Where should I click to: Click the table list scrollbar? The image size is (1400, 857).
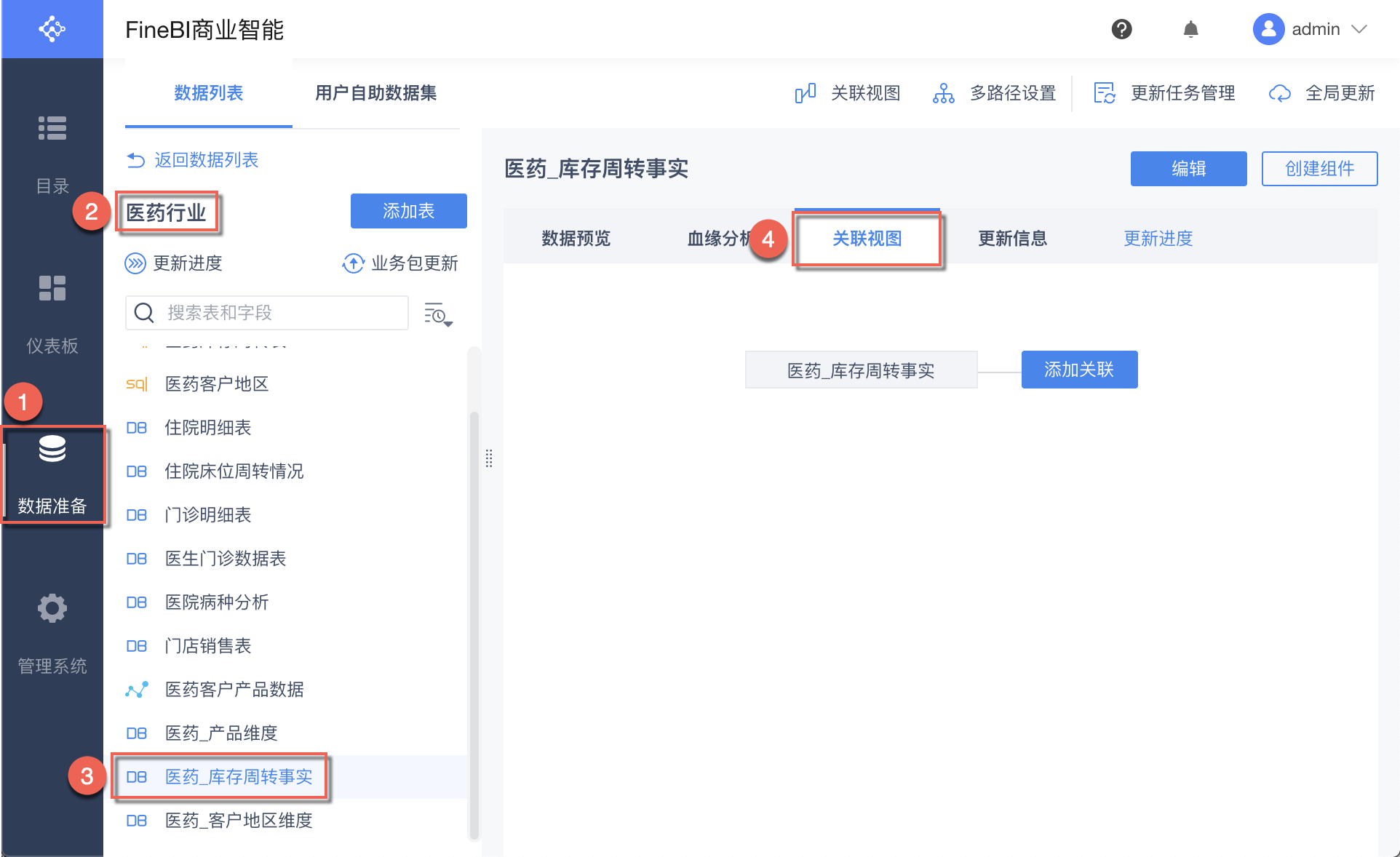pos(474,626)
